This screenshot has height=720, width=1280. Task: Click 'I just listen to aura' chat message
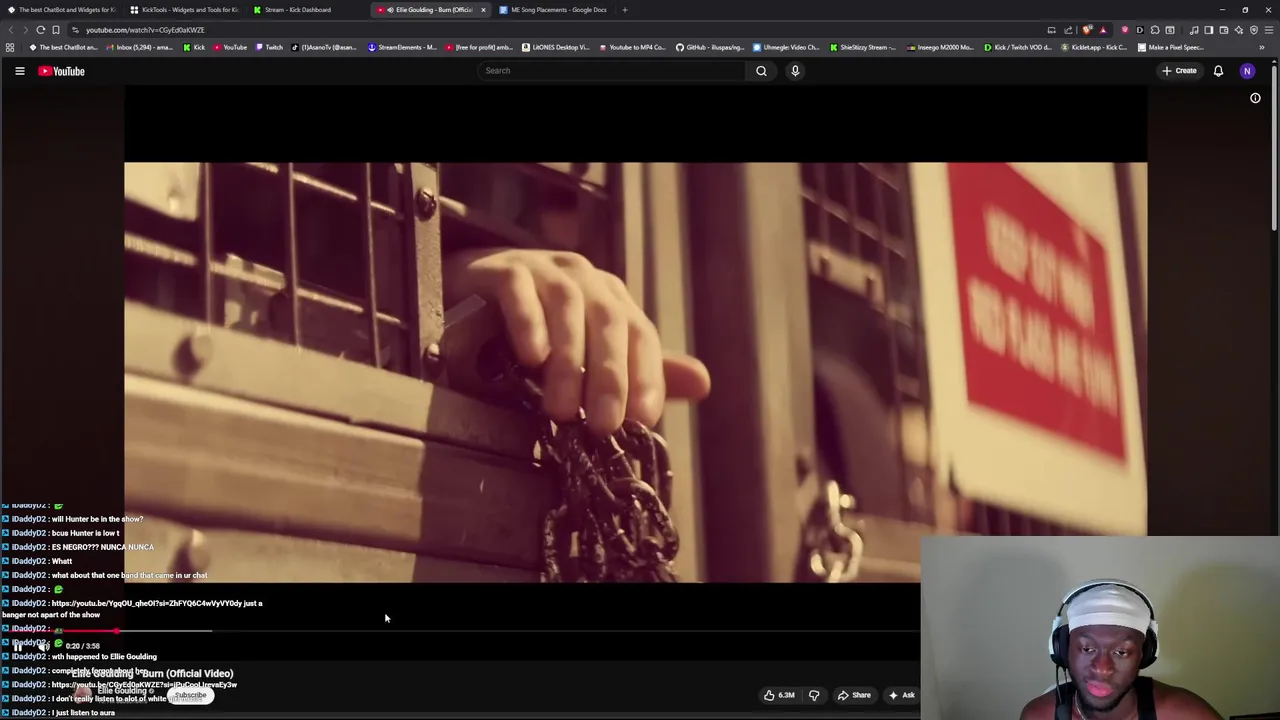[83, 713]
